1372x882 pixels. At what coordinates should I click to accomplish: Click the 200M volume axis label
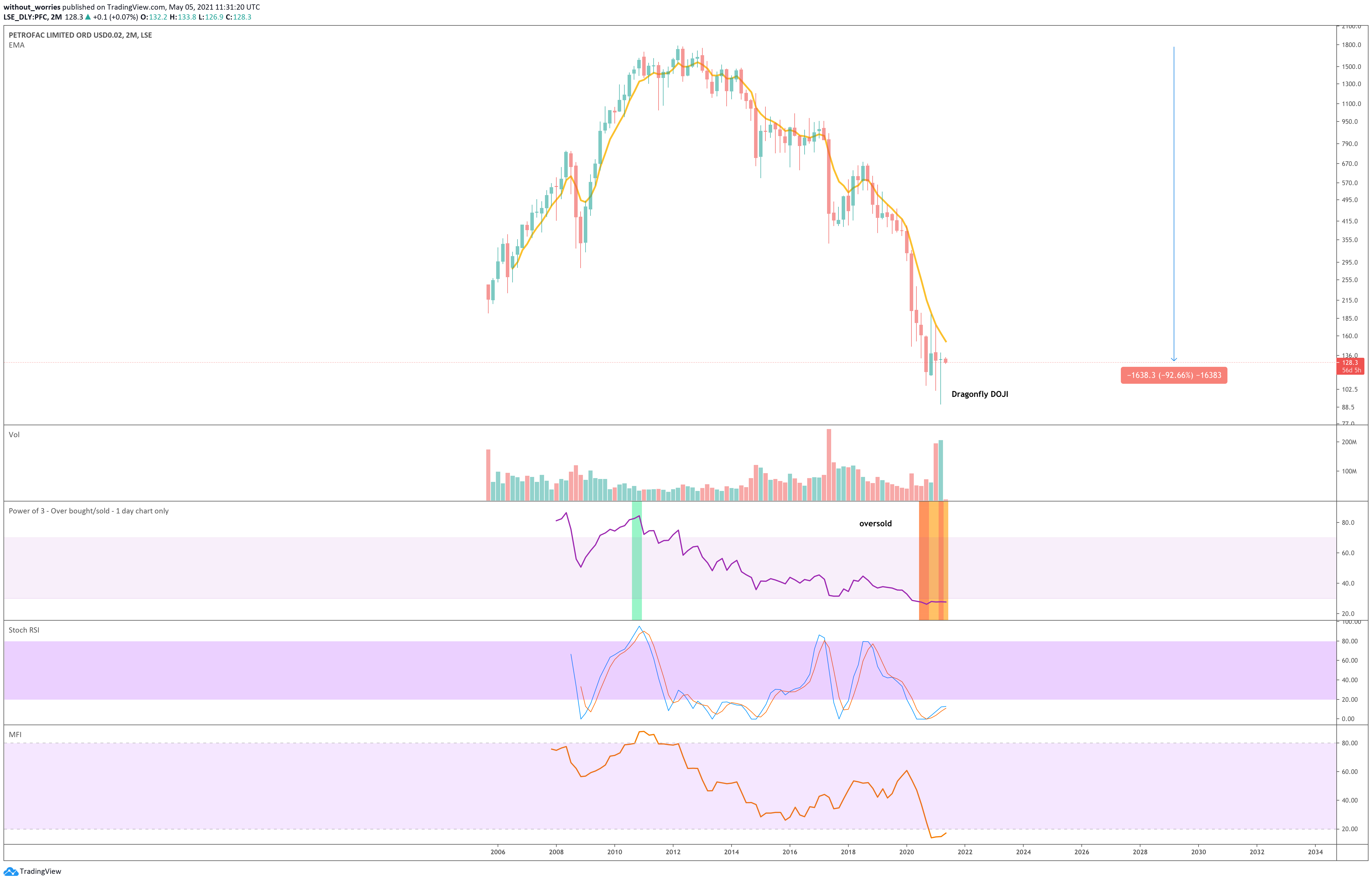tap(1349, 442)
